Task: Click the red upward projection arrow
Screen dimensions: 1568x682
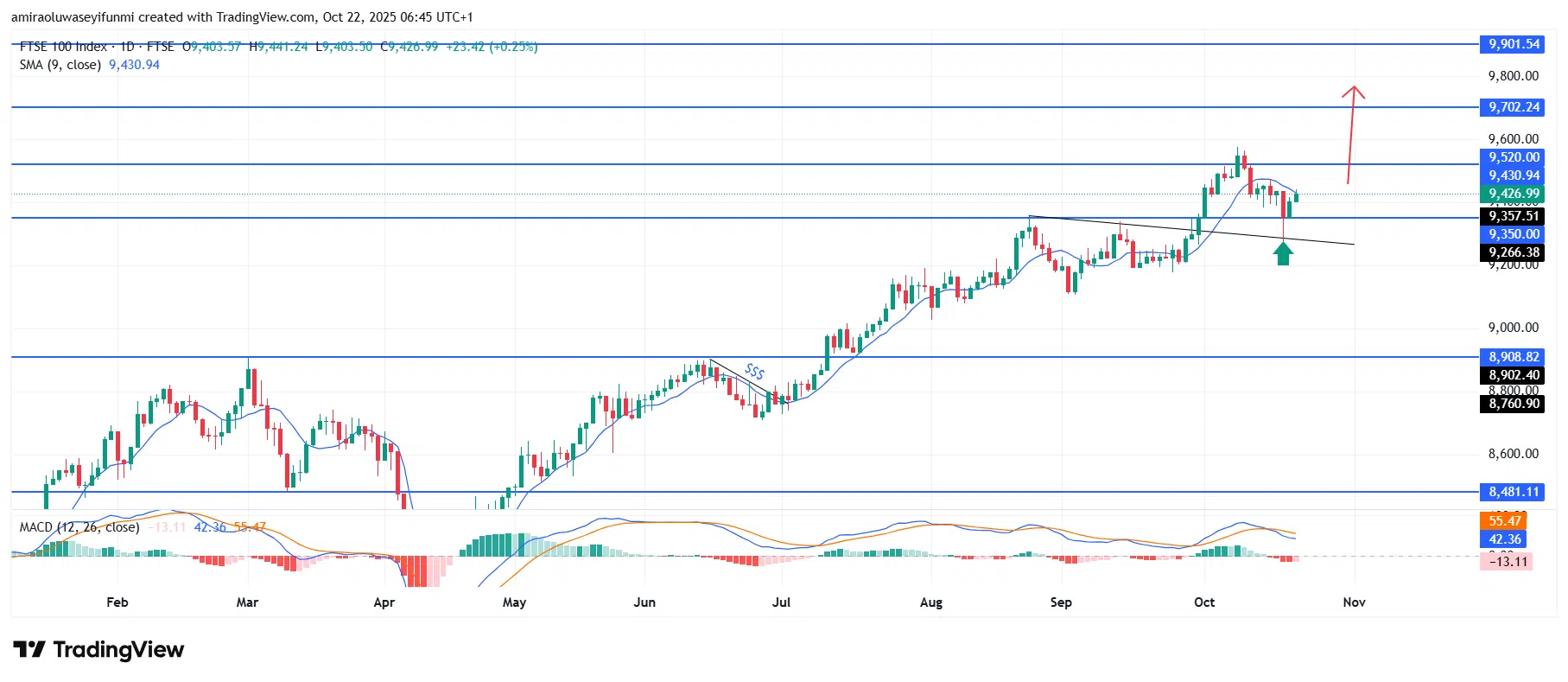Action: tap(1351, 134)
